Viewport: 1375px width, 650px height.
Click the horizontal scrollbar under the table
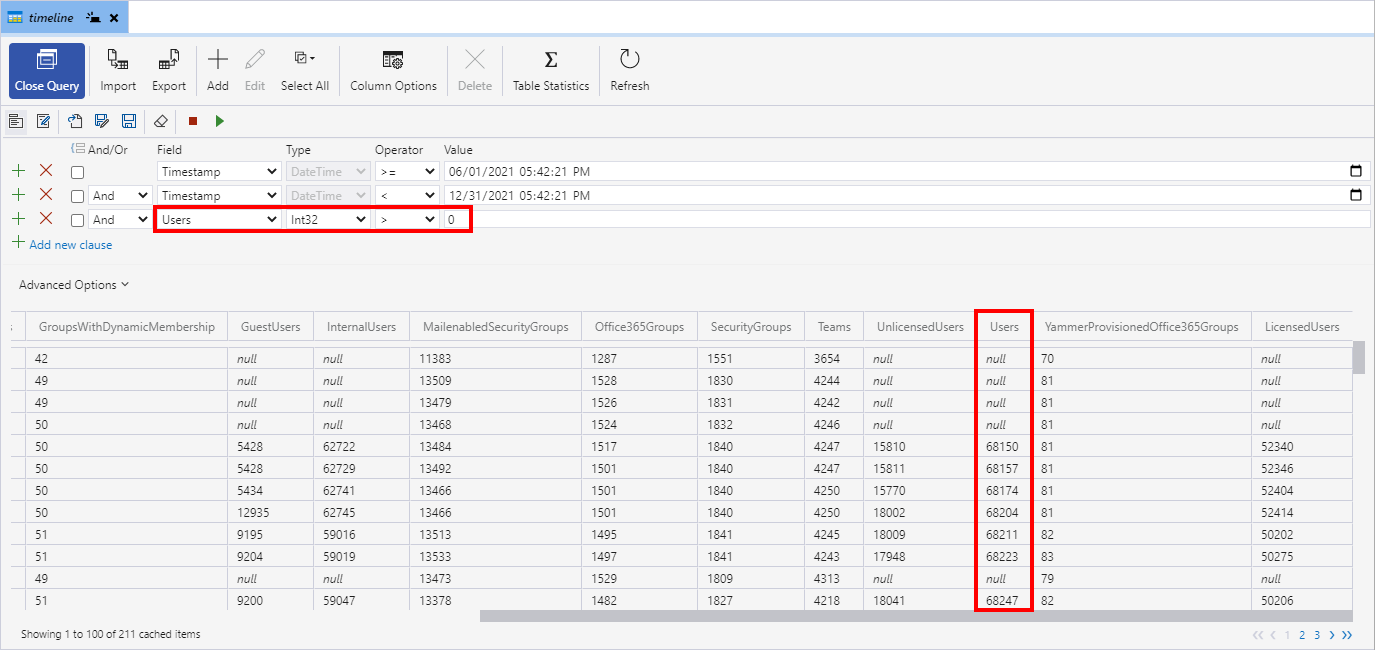click(x=915, y=616)
